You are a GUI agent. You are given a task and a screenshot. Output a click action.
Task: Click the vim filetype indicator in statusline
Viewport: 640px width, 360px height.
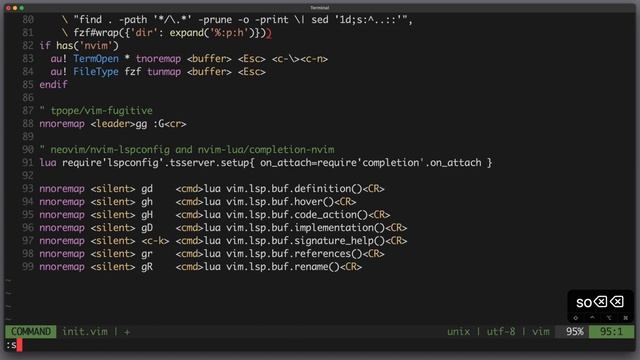[541, 331]
